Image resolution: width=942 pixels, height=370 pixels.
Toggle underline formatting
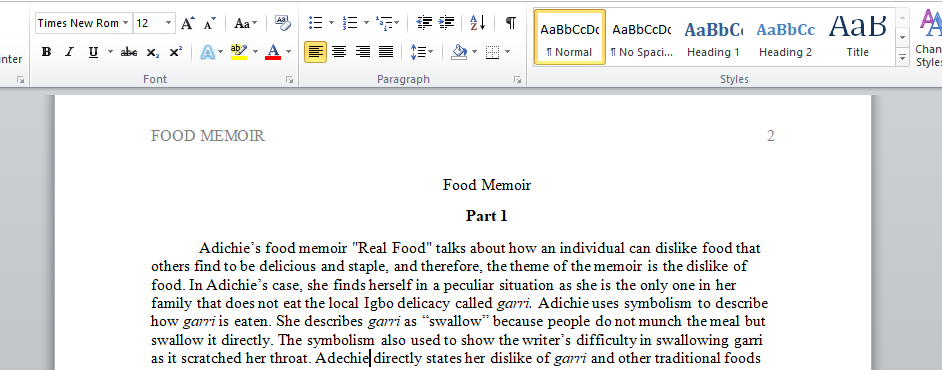point(93,52)
